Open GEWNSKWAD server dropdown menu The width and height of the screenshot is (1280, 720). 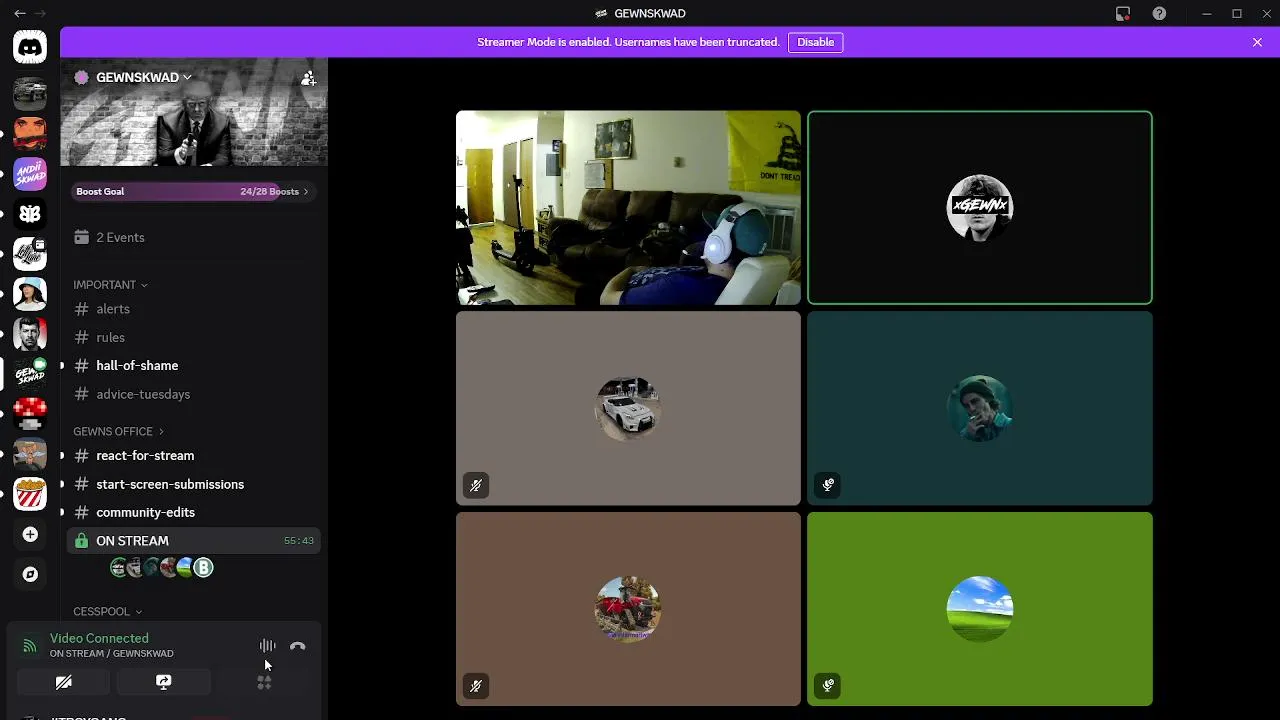click(143, 77)
